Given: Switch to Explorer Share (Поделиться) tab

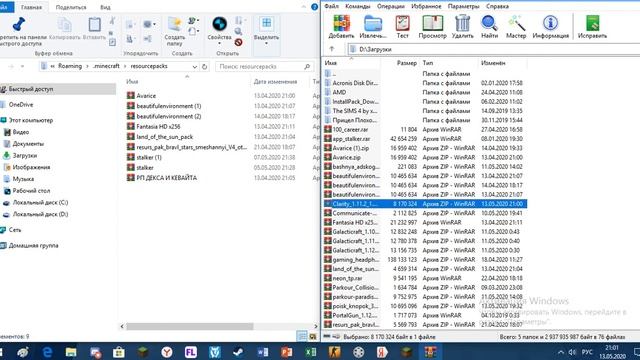Looking at the screenshot, I should click(71, 7).
